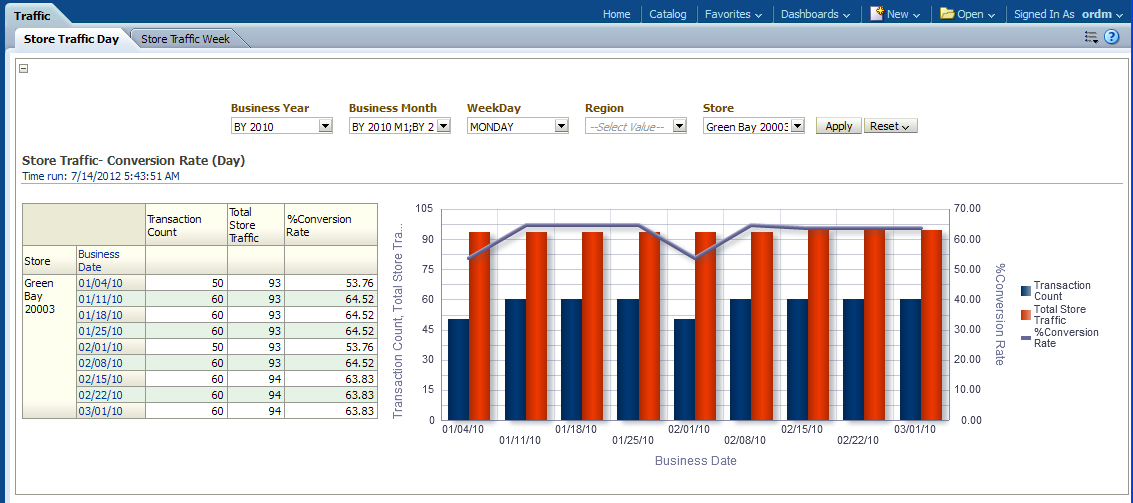The width and height of the screenshot is (1133, 503).
Task: Click the Time run timestamp text
Action: pos(101,176)
